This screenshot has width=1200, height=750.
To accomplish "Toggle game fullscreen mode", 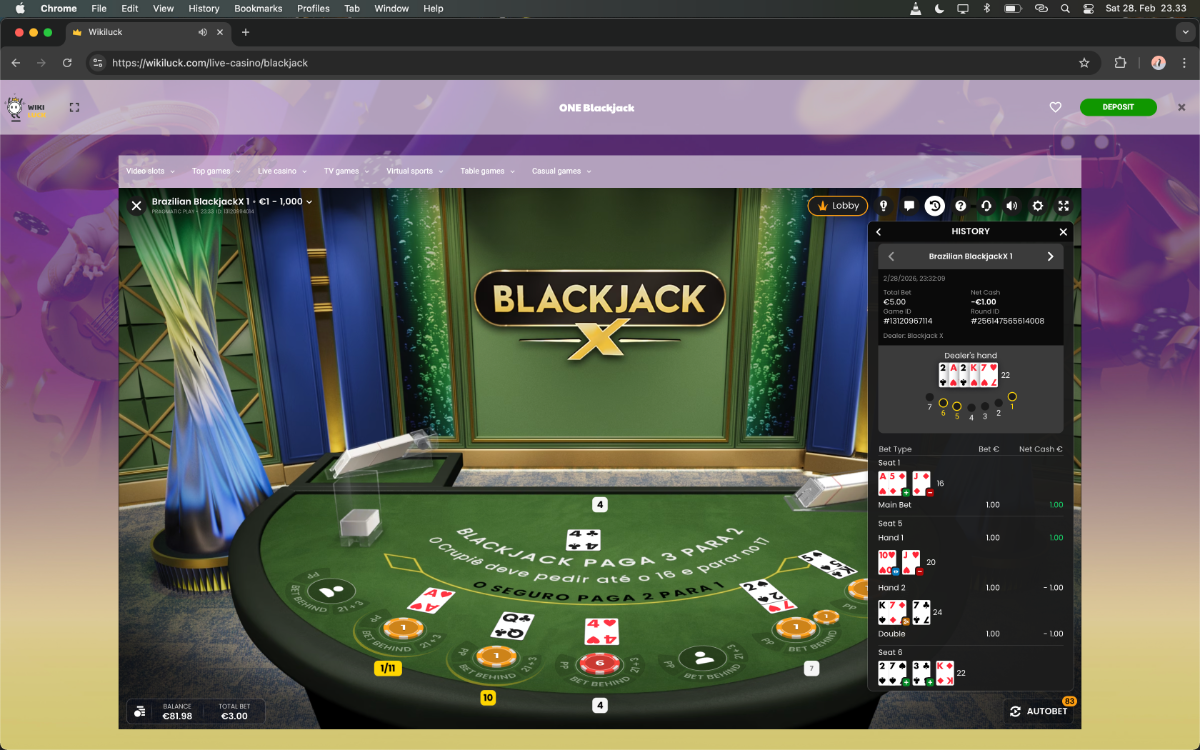I will point(1063,206).
